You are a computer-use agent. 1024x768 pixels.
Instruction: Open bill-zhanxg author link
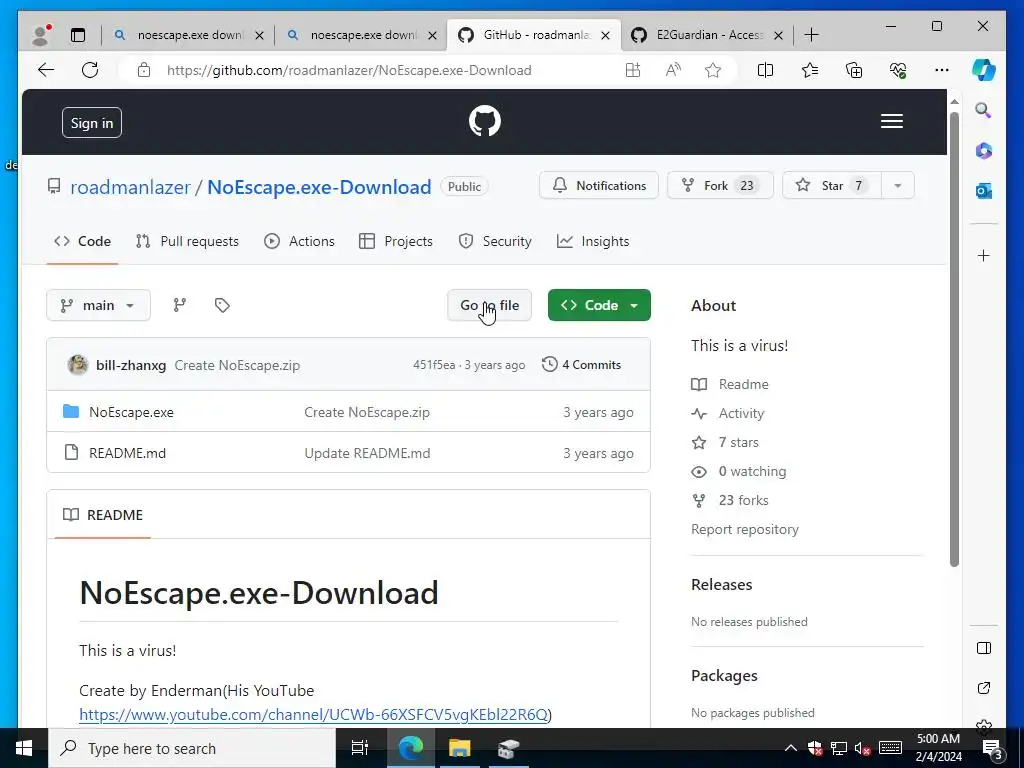coord(131,365)
